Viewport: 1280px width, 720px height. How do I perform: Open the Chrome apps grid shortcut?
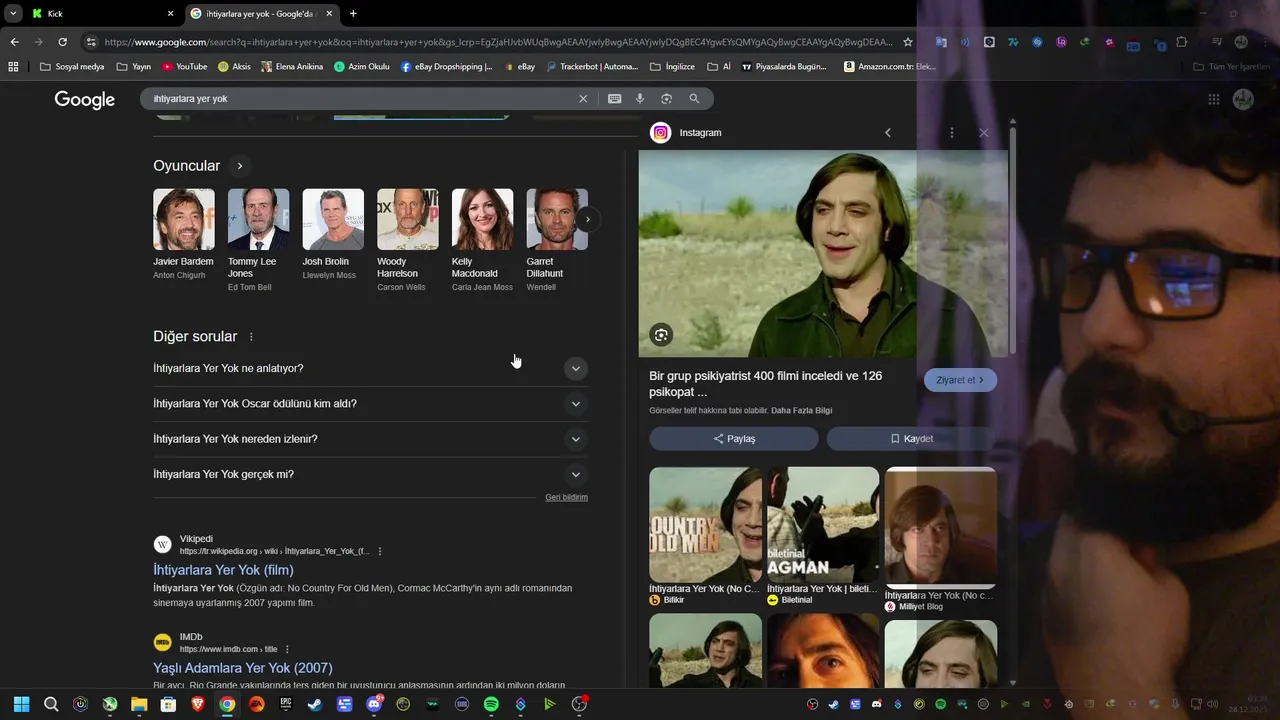[x=13, y=67]
